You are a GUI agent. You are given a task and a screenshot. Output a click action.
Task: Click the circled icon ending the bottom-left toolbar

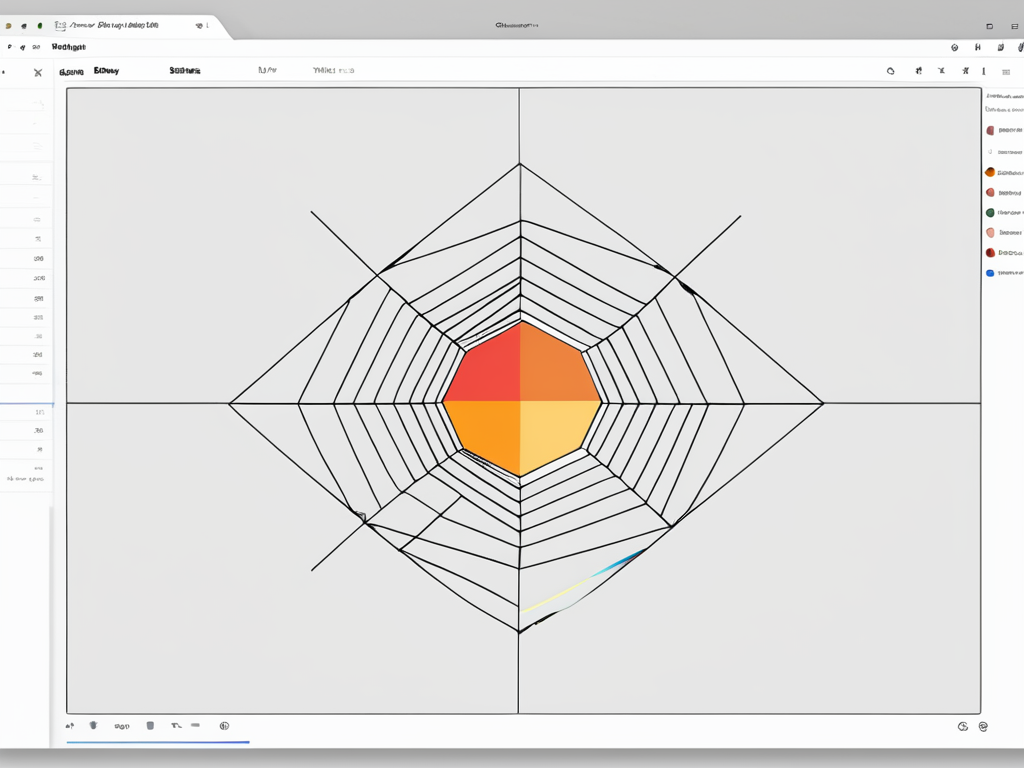[224, 725]
